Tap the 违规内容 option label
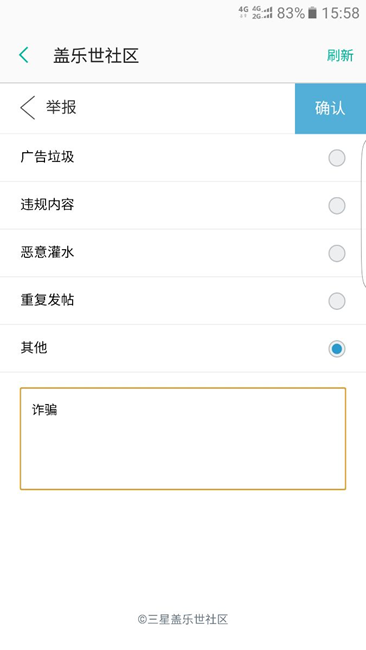 [x=47, y=204]
